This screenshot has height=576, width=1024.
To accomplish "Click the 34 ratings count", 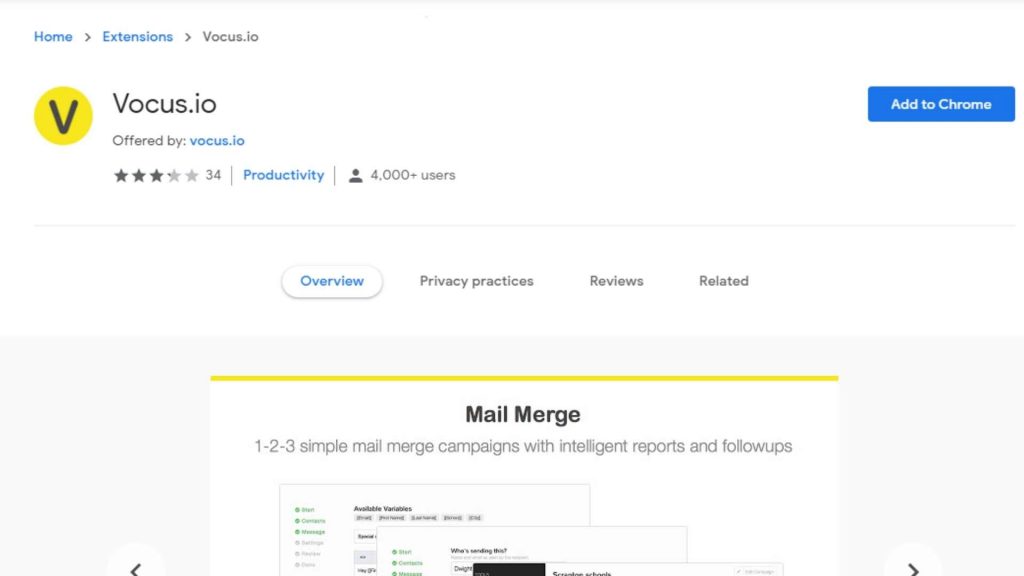I will 213,175.
